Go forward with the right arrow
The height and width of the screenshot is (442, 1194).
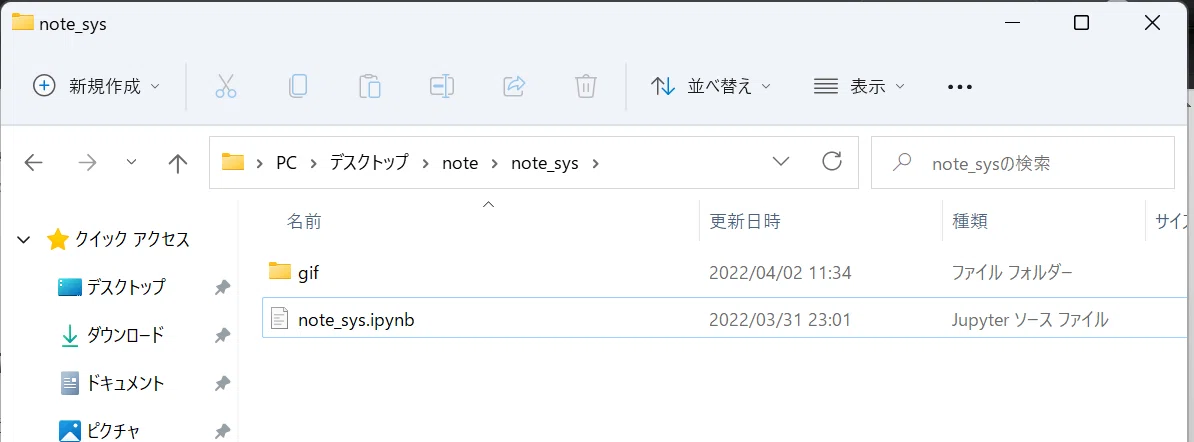point(88,162)
